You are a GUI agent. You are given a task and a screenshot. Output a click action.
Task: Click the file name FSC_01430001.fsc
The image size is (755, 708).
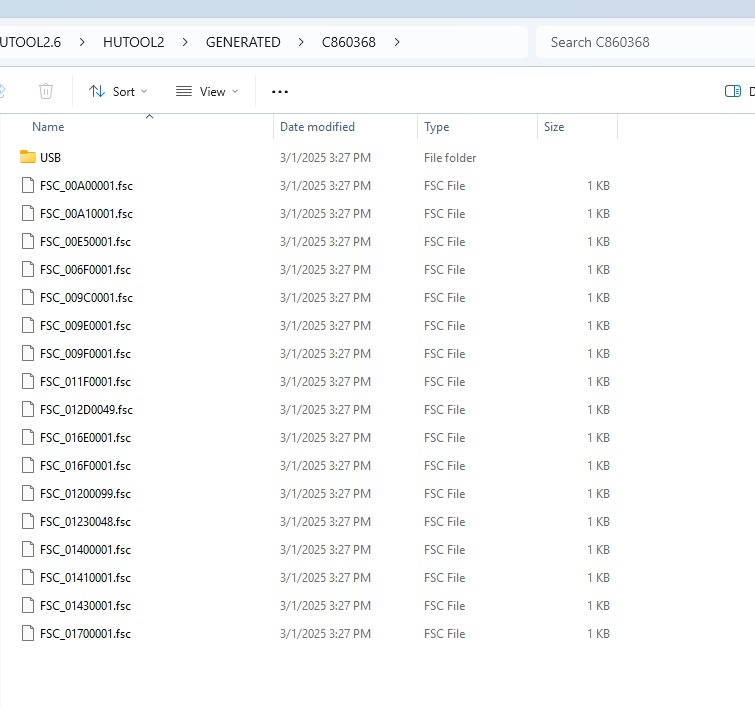click(85, 606)
